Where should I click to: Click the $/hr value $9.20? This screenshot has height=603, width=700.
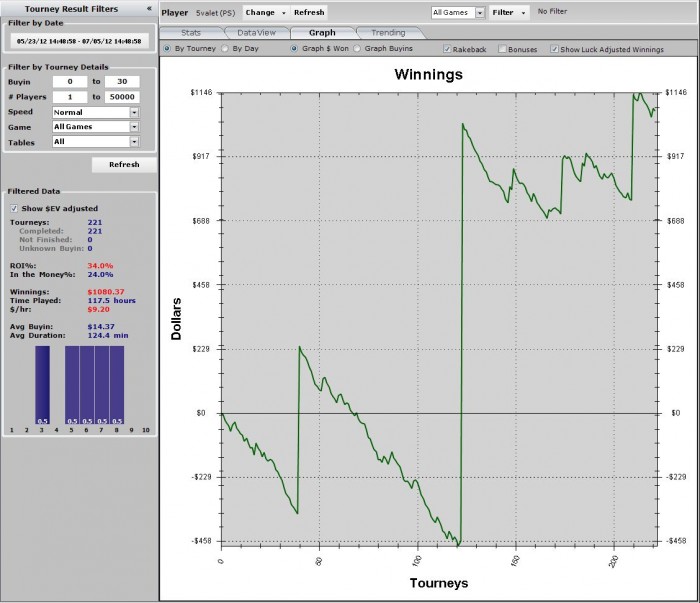click(x=98, y=309)
